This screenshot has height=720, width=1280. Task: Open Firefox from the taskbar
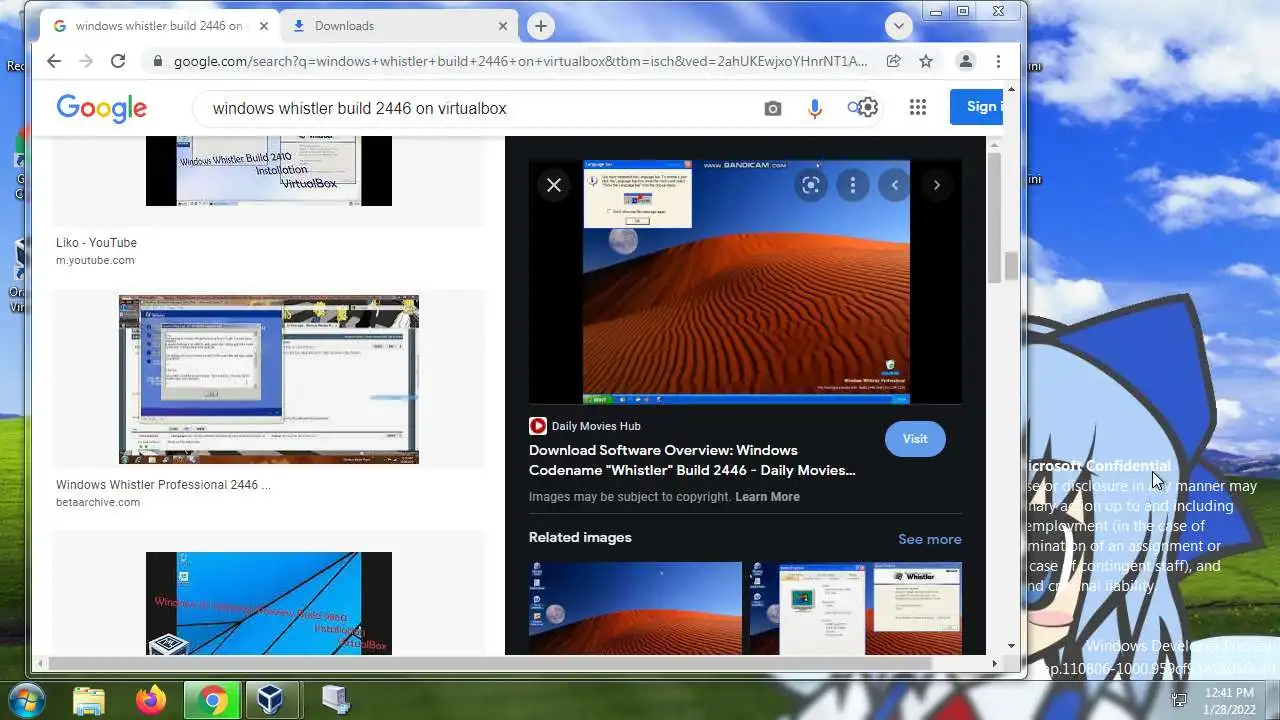click(151, 699)
